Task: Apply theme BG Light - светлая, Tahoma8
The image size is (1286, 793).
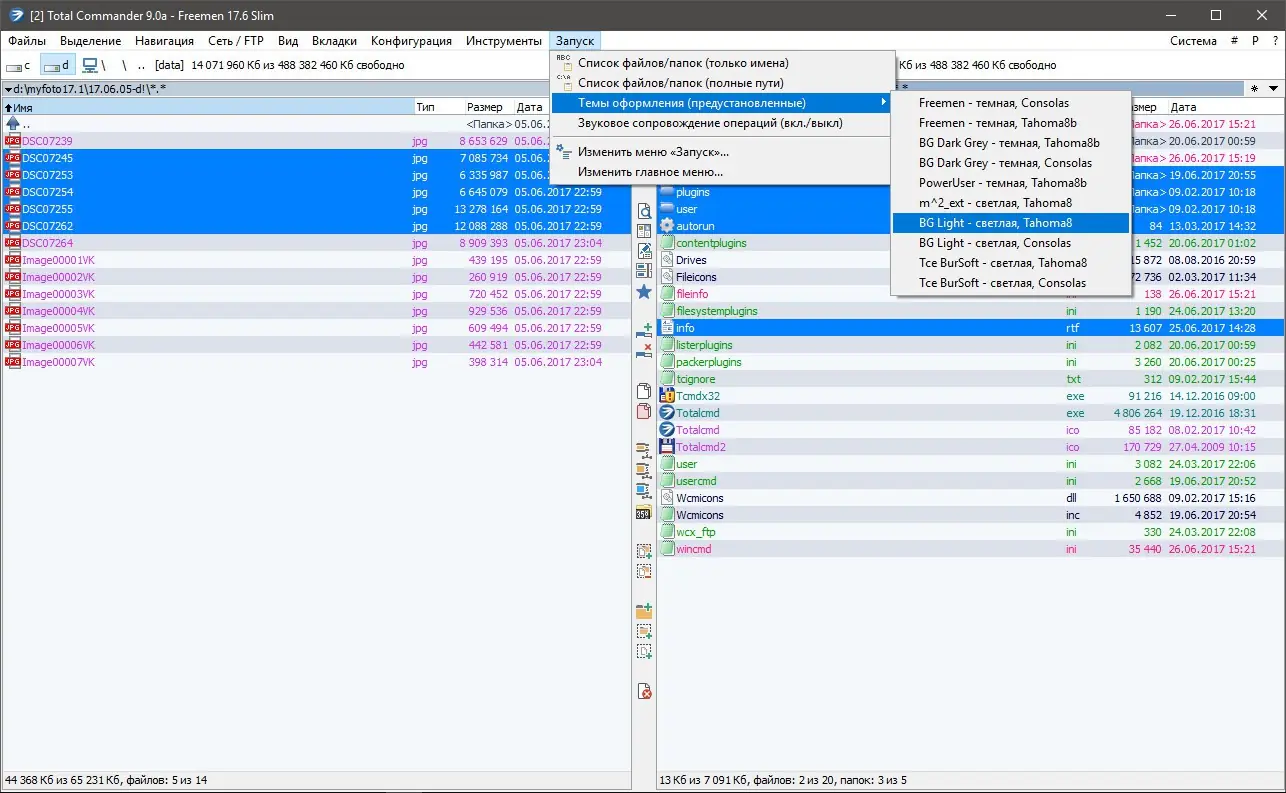Action: point(1010,223)
